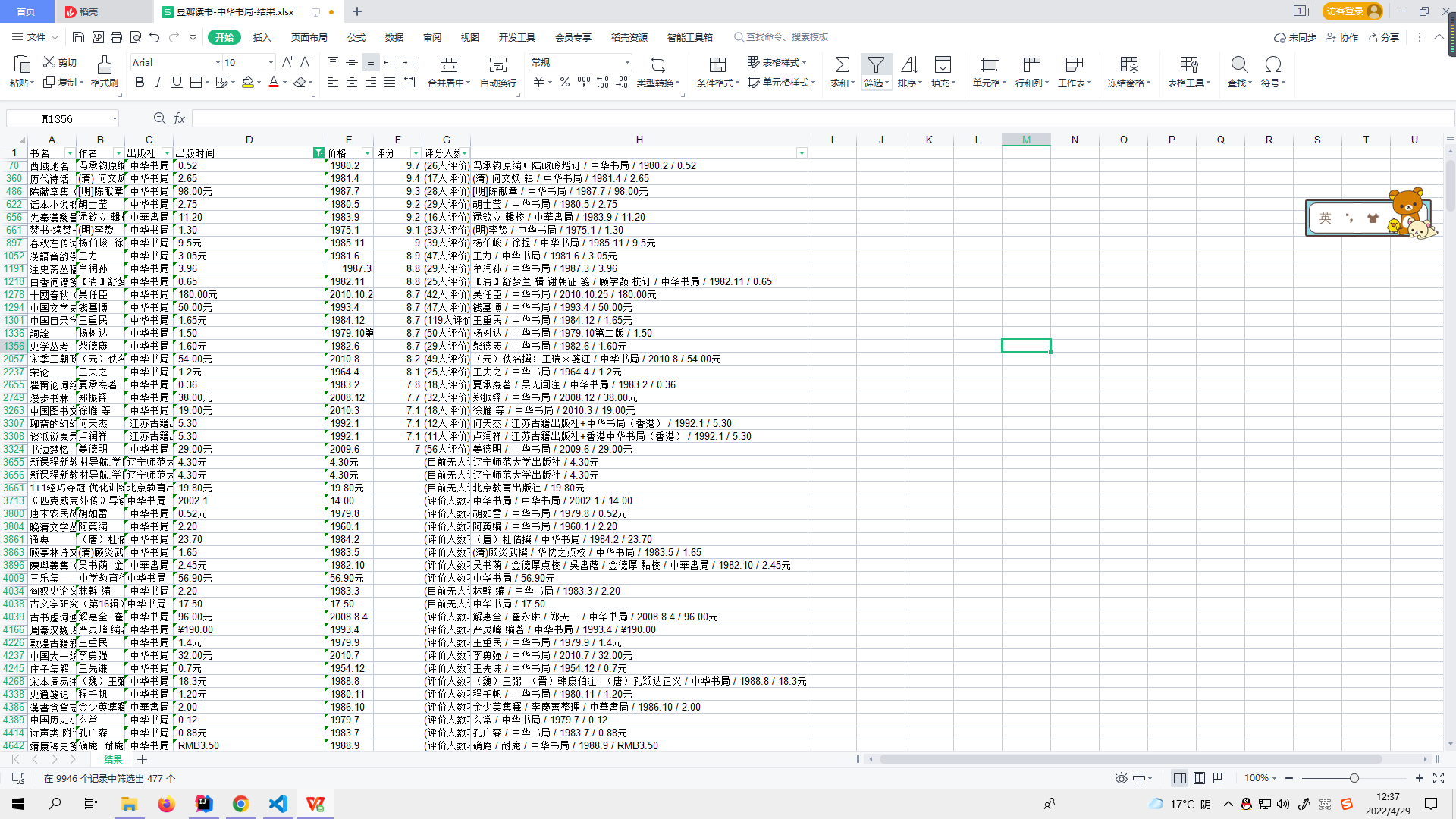Click the Auto Wrap (自动换行) icon

point(497,65)
